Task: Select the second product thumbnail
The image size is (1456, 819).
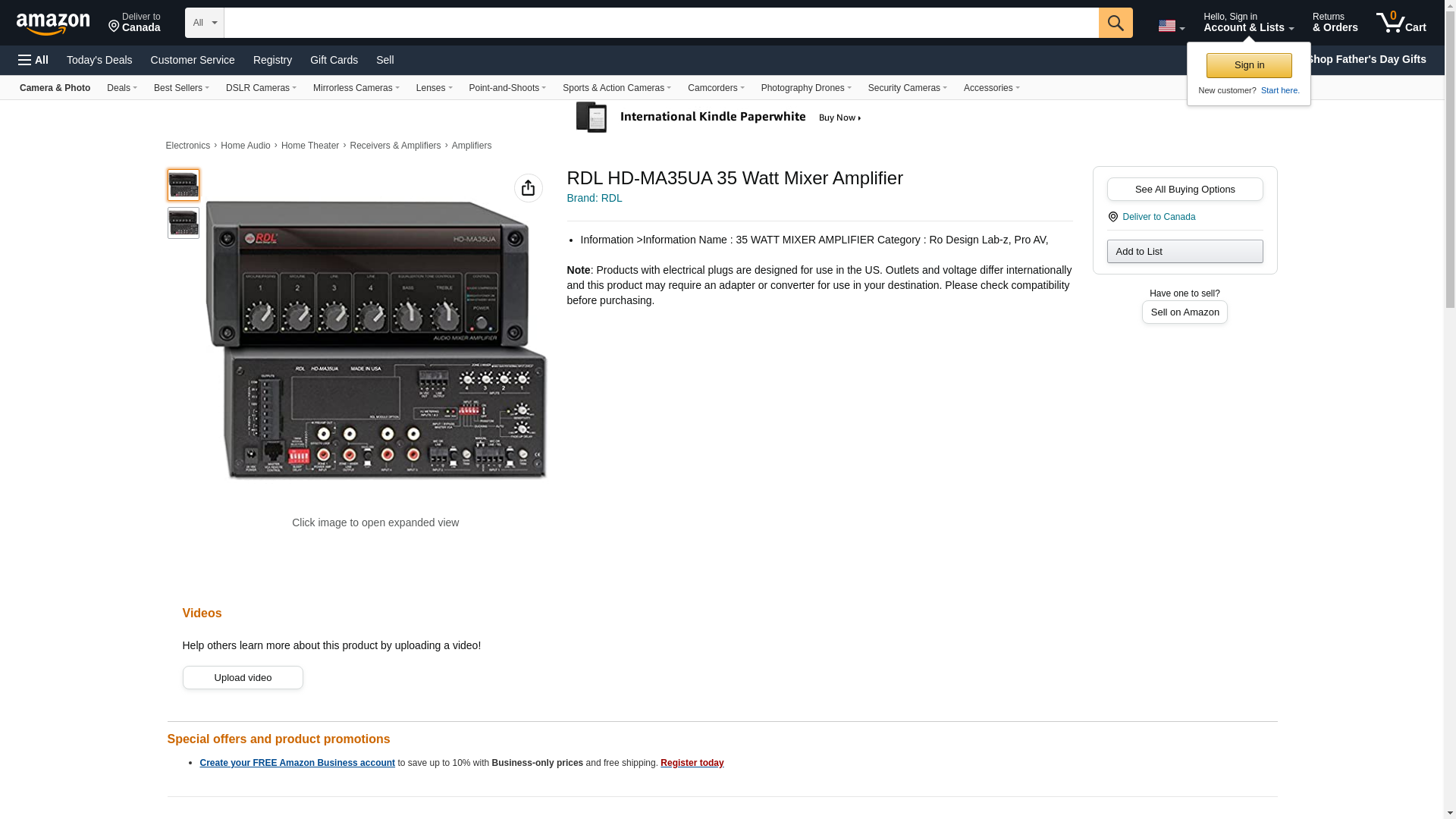Action: (x=184, y=223)
